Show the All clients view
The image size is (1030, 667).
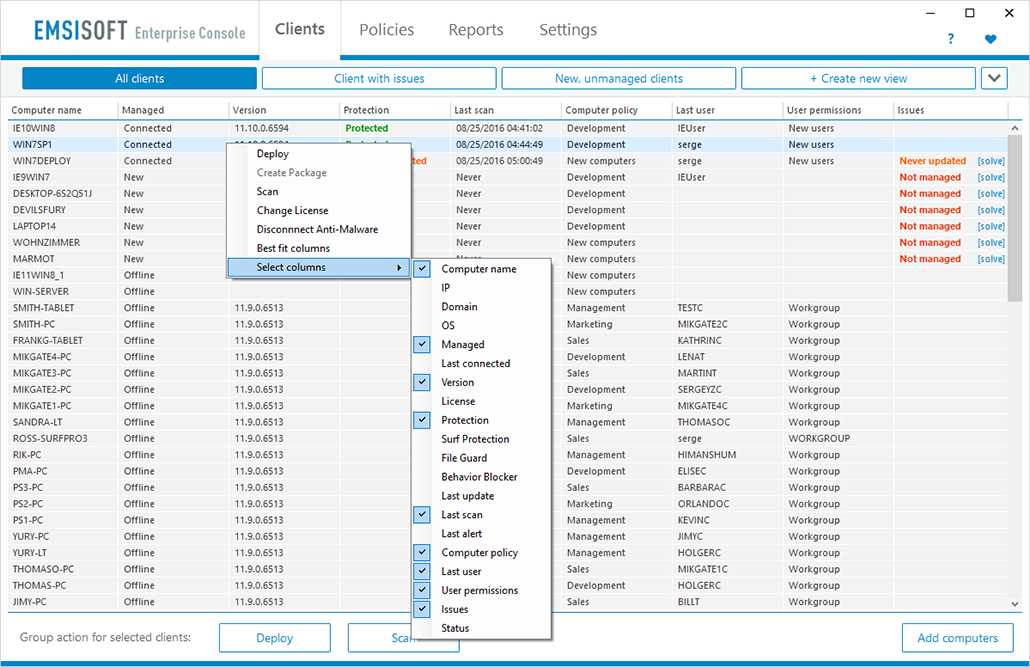tap(139, 78)
